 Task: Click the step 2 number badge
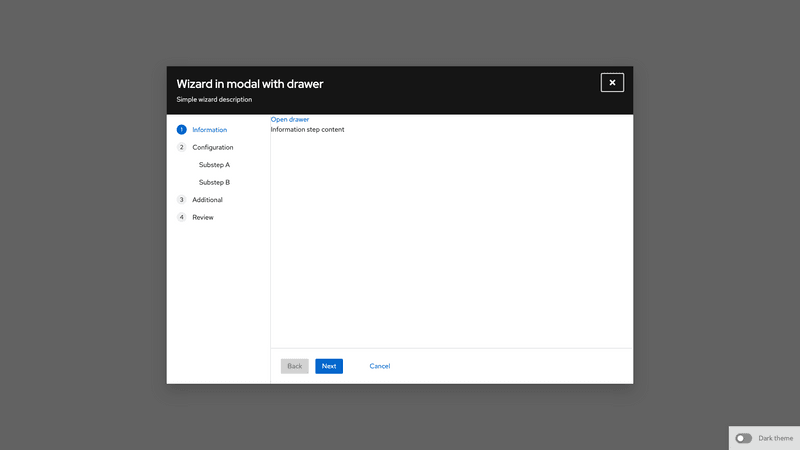pos(181,147)
